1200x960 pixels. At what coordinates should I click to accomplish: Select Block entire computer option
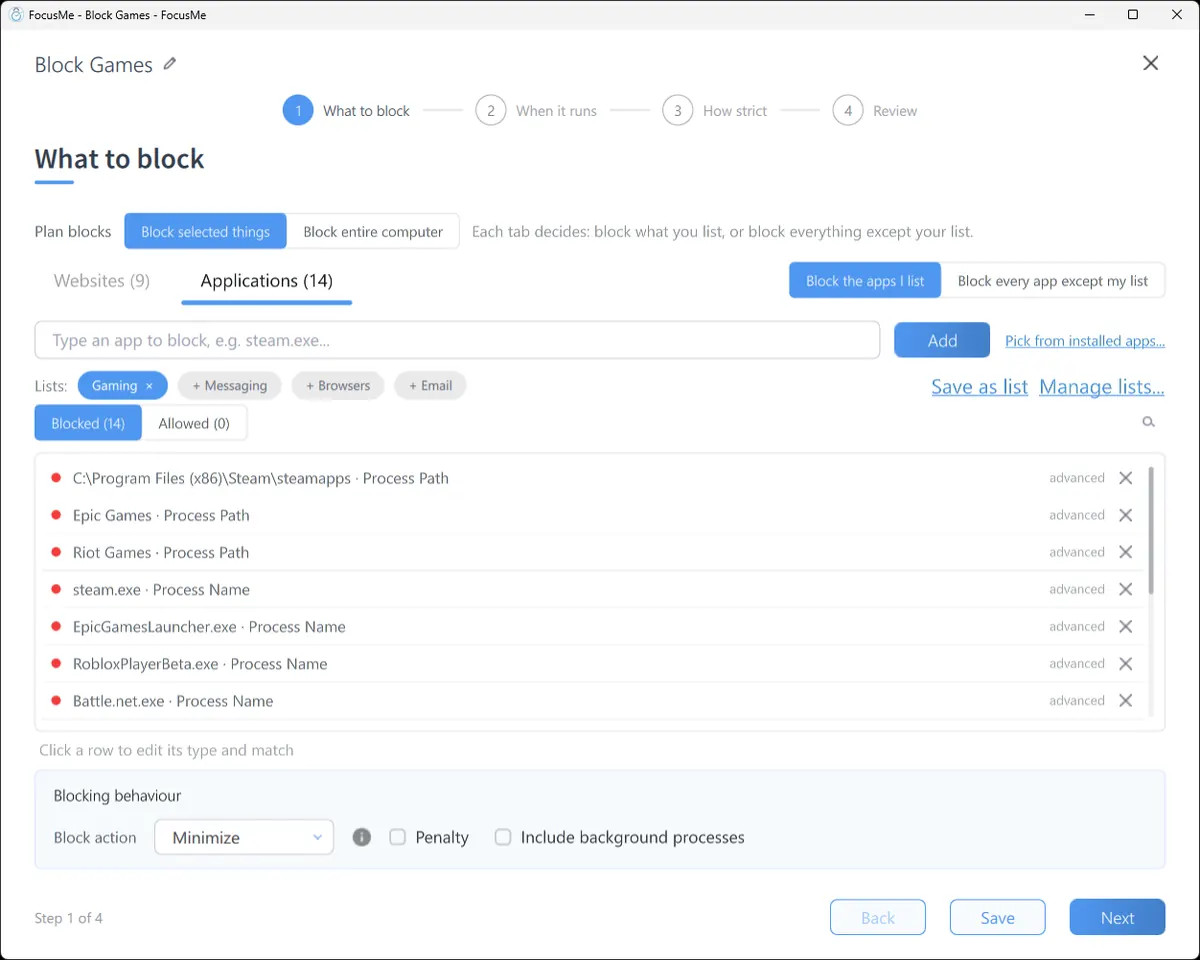click(x=373, y=231)
